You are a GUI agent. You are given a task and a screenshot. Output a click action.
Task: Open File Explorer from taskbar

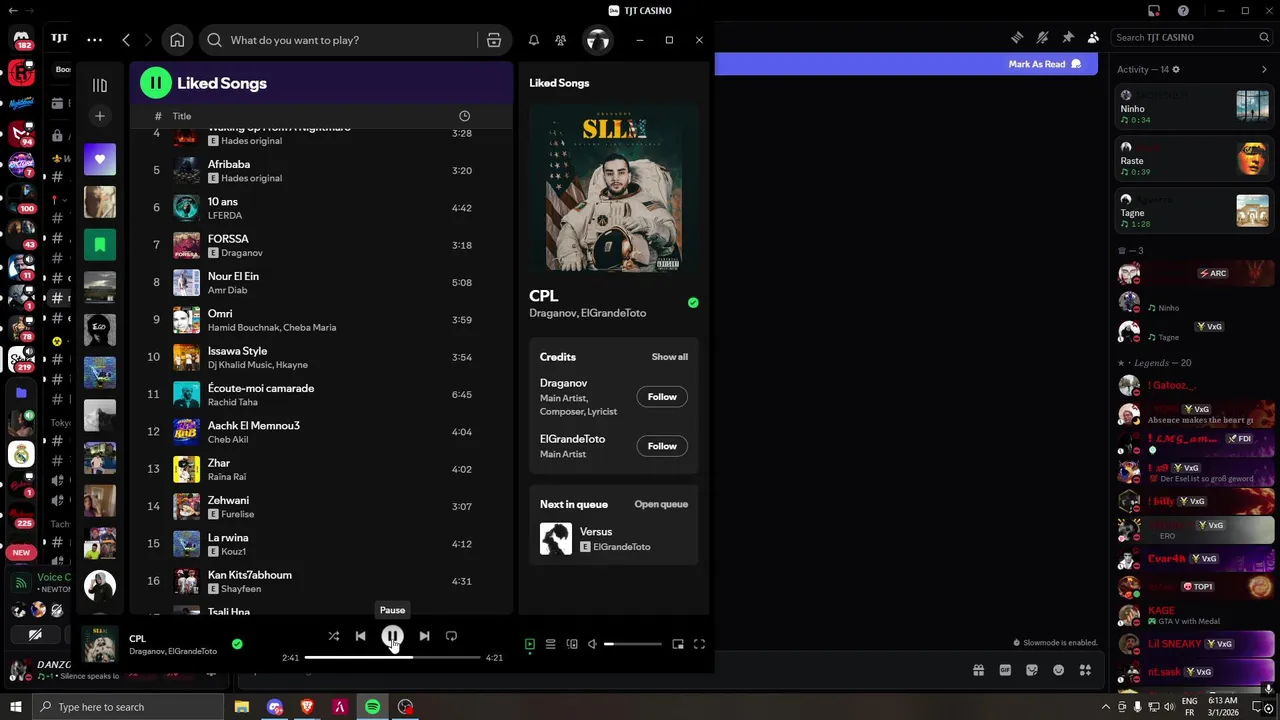click(242, 707)
